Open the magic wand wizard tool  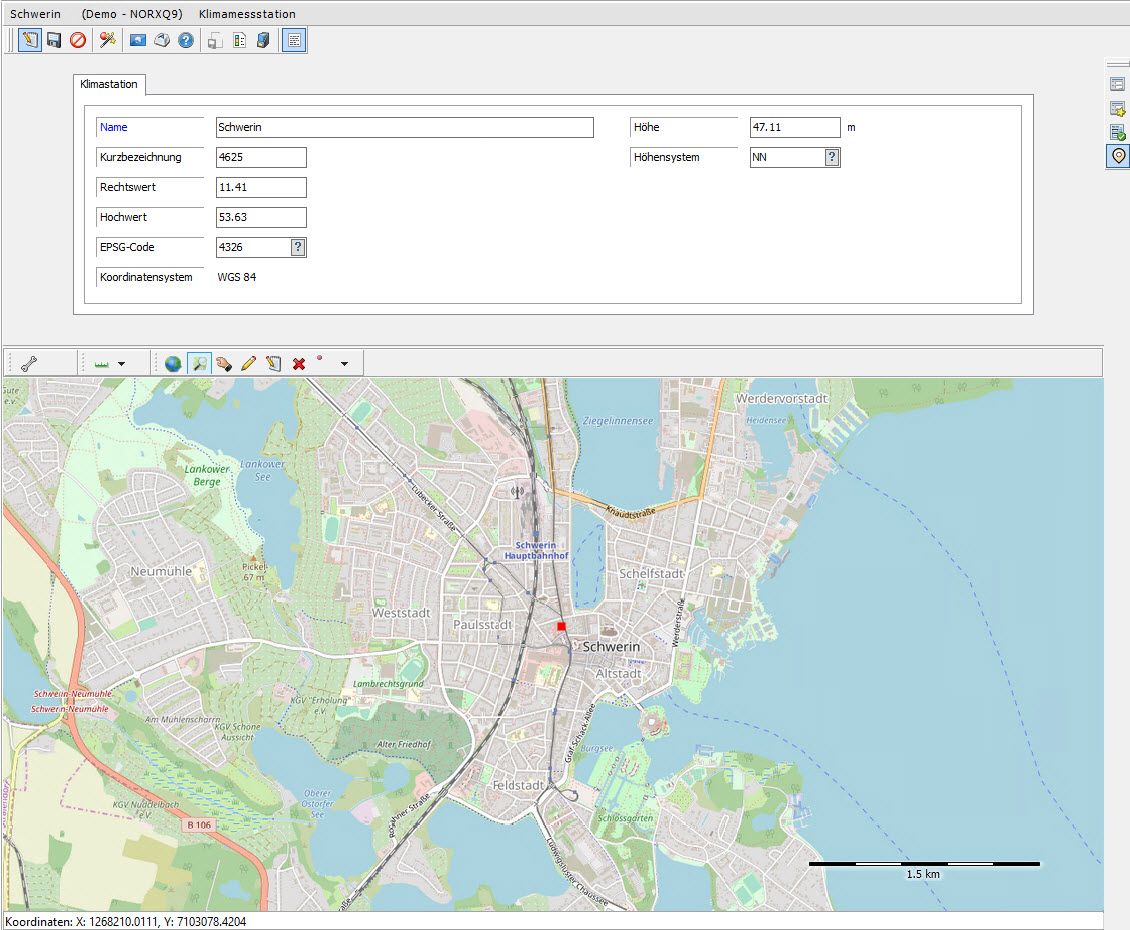click(107, 40)
